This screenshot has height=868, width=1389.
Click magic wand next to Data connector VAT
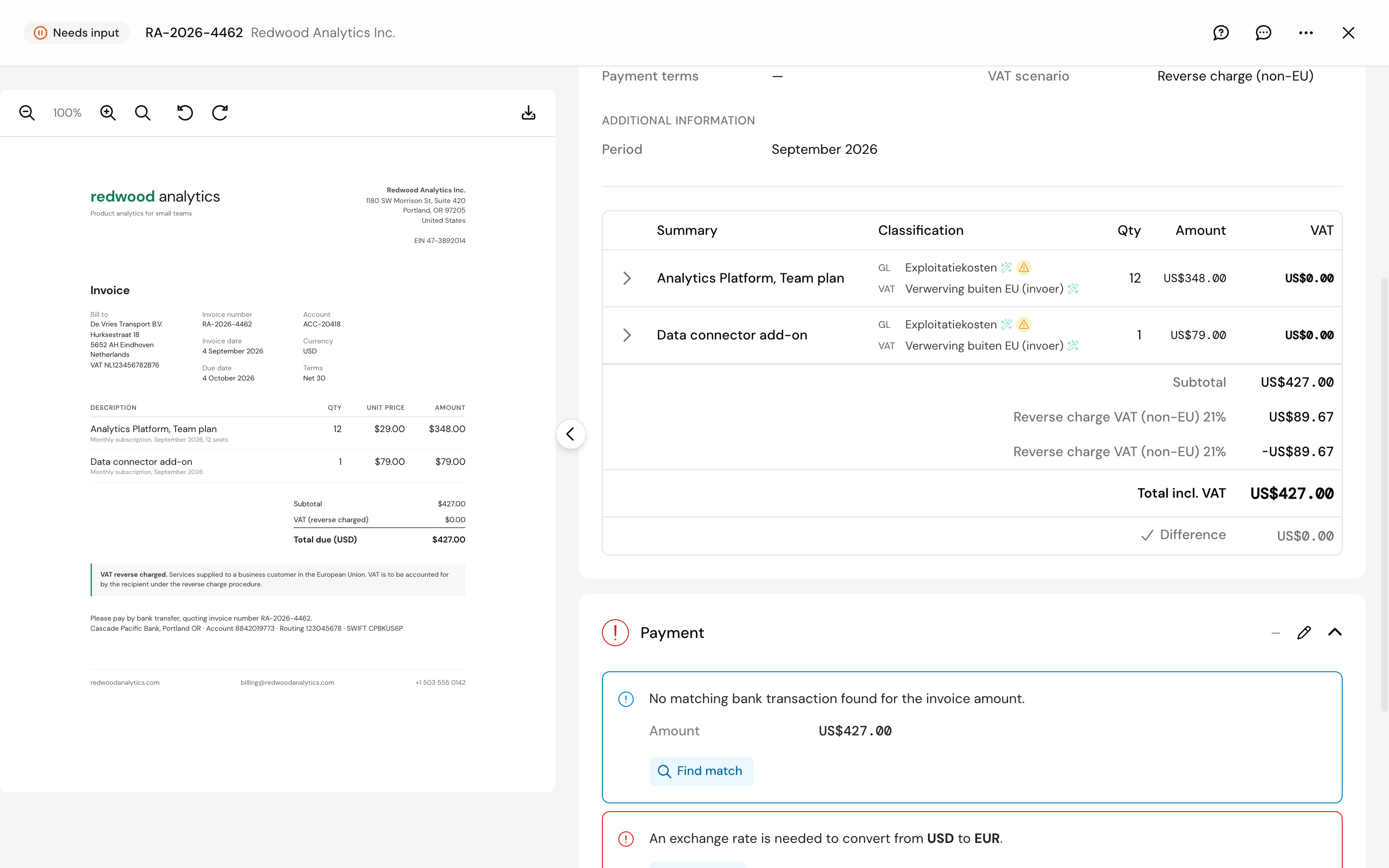(x=1073, y=346)
